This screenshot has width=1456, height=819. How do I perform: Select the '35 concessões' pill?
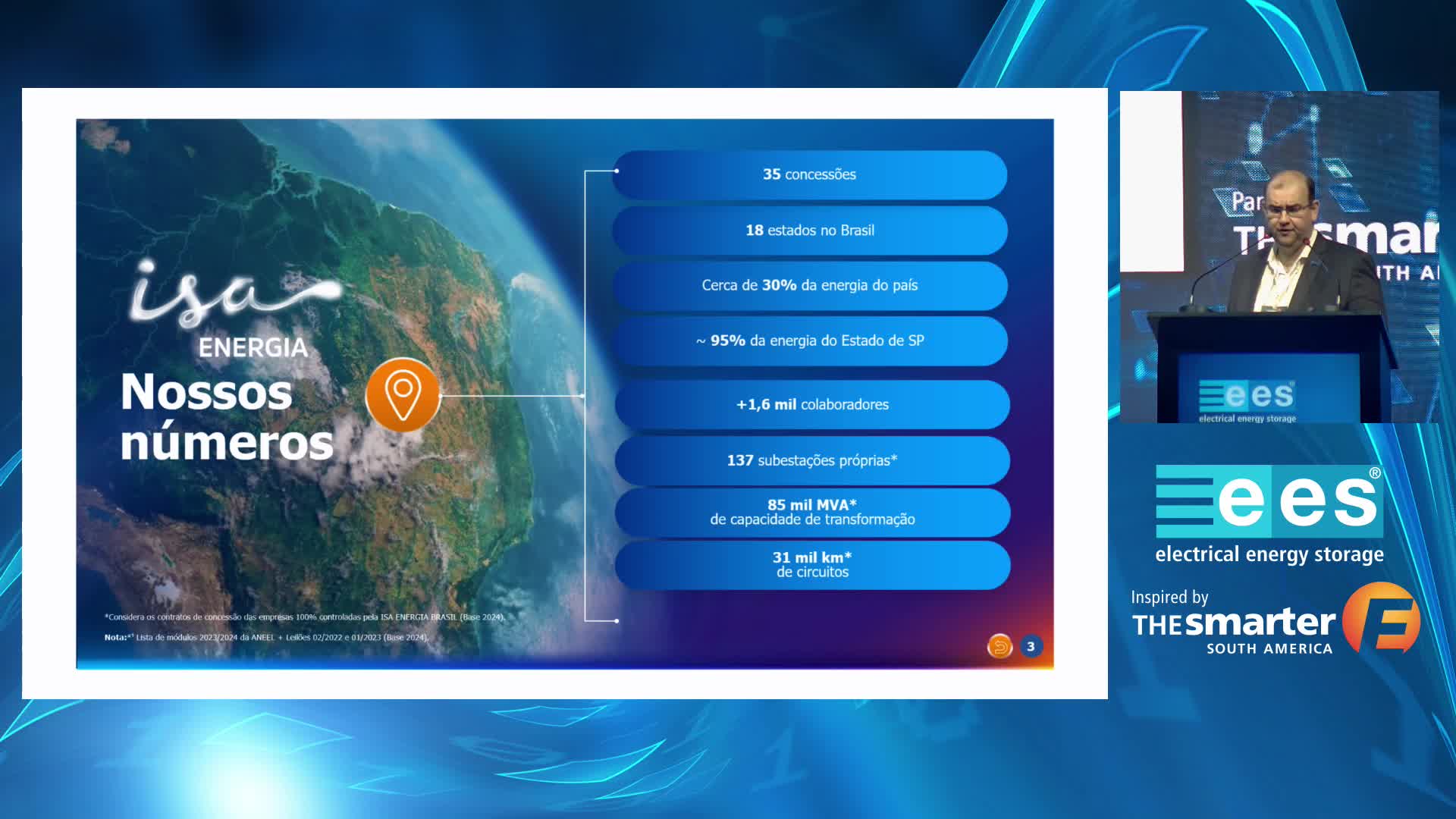point(810,174)
